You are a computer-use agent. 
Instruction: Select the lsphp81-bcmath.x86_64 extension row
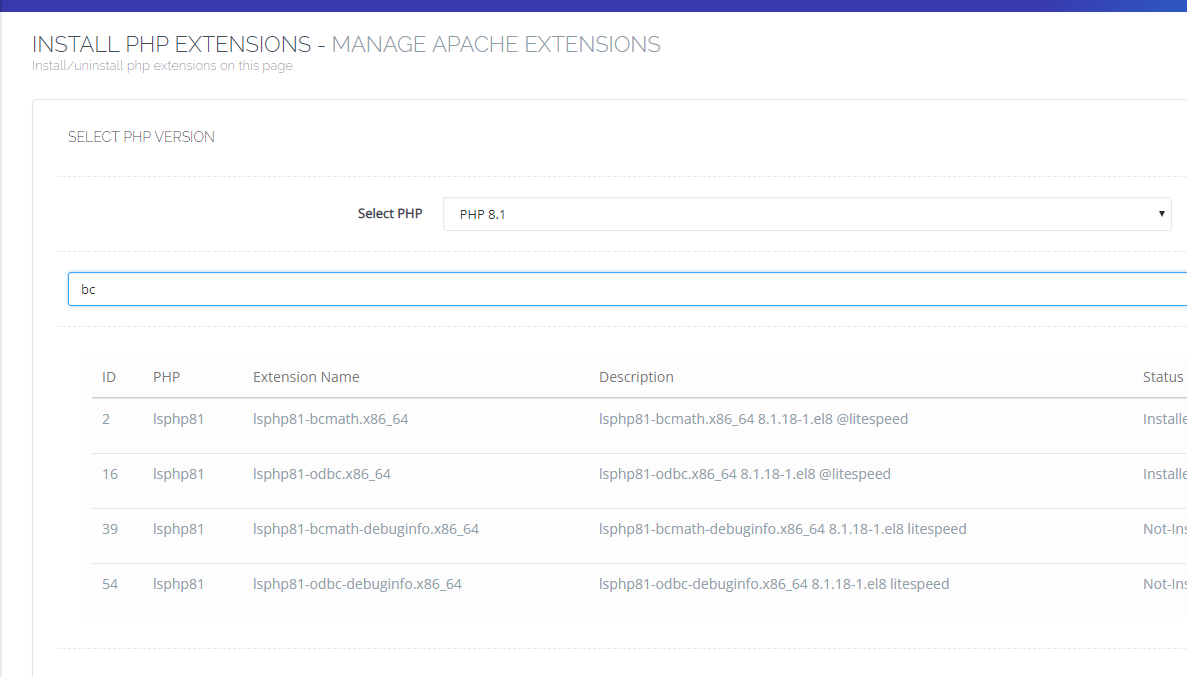[330, 418]
